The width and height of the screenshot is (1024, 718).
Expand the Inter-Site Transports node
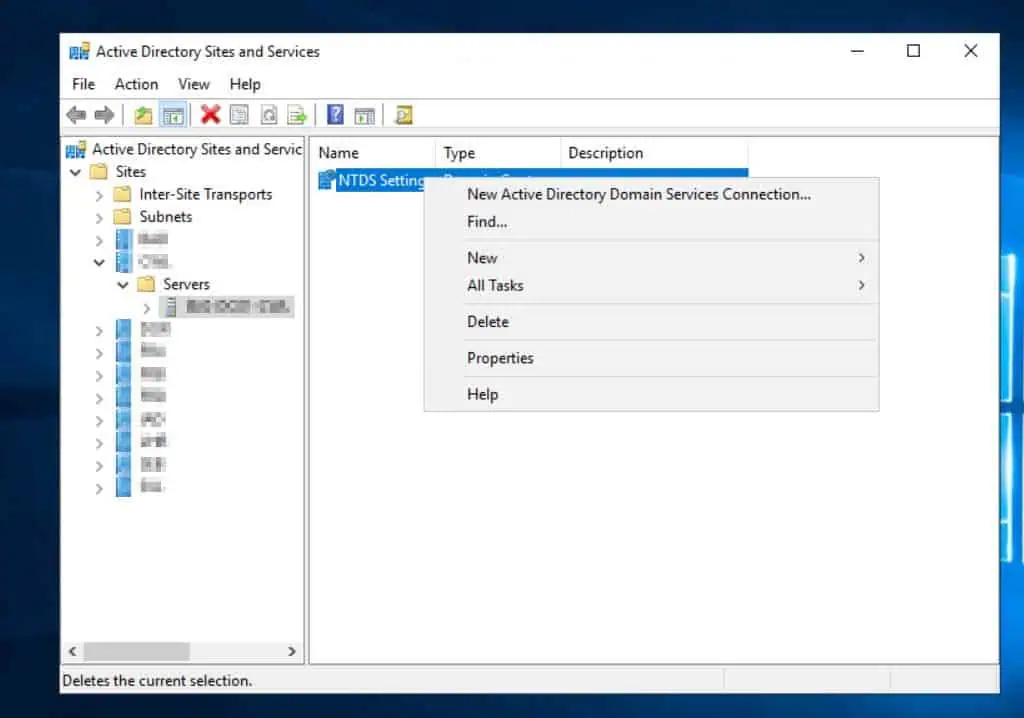pyautogui.click(x=99, y=195)
